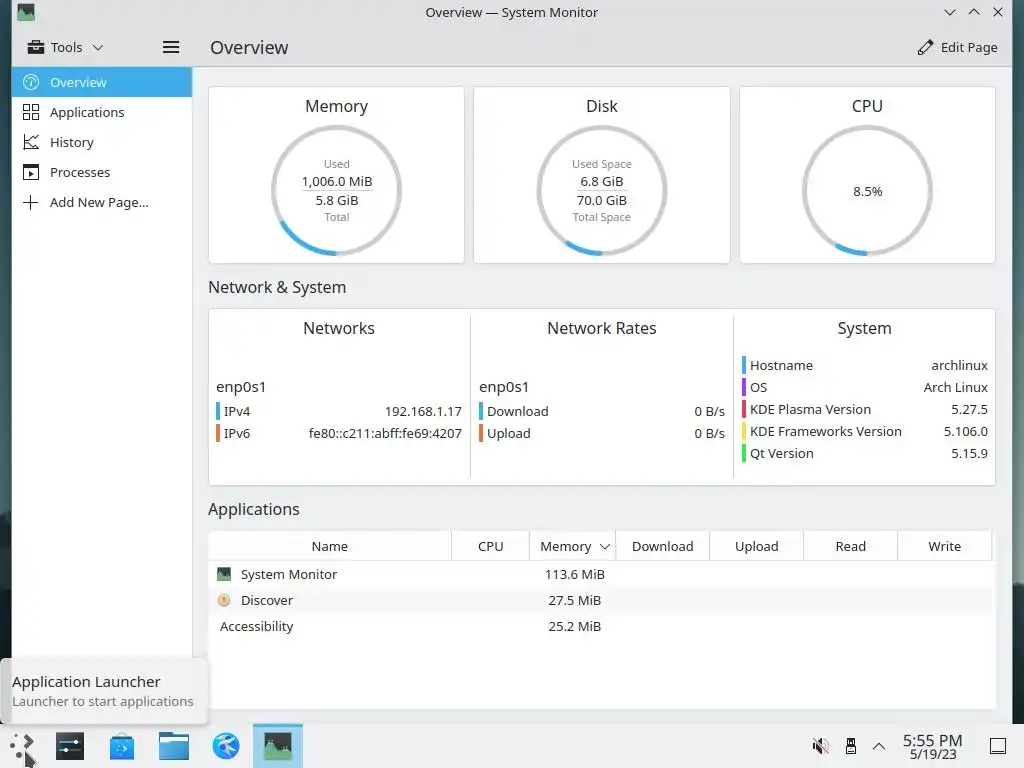
Task: Click the Show Desktop button in taskbar
Action: pyautogui.click(x=998, y=746)
